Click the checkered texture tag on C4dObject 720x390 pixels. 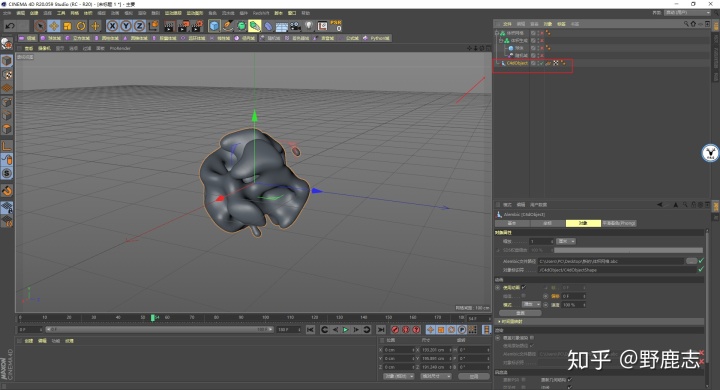(556, 63)
